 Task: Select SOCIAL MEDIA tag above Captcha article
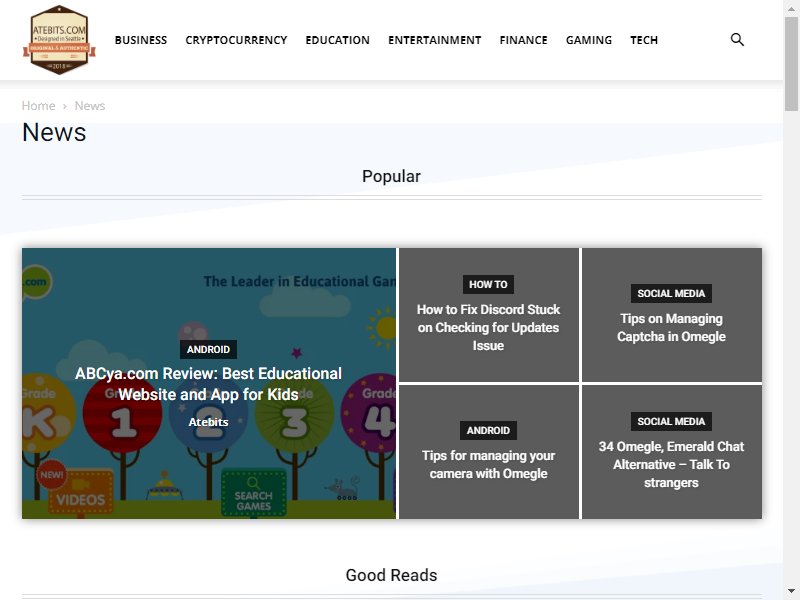coord(671,293)
